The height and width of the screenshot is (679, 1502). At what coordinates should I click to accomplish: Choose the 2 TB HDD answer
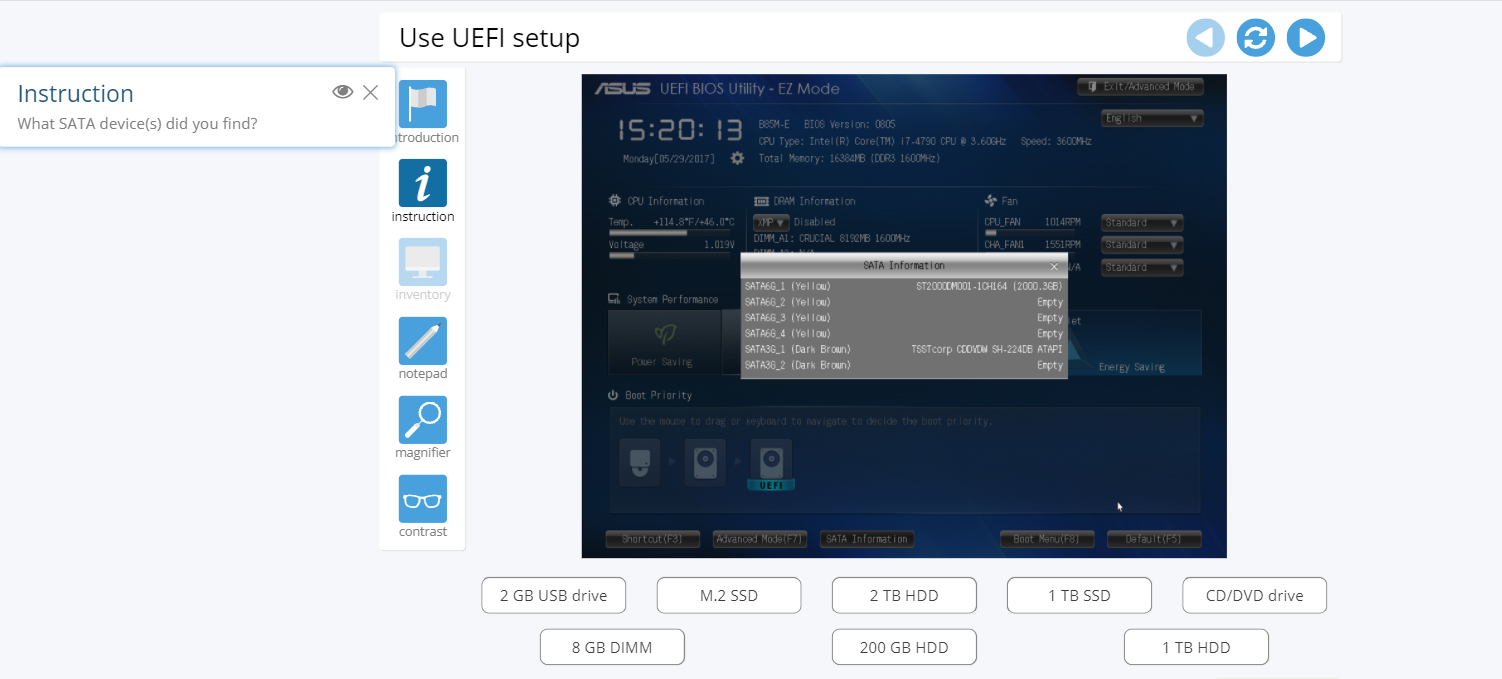pyautogui.click(x=904, y=595)
